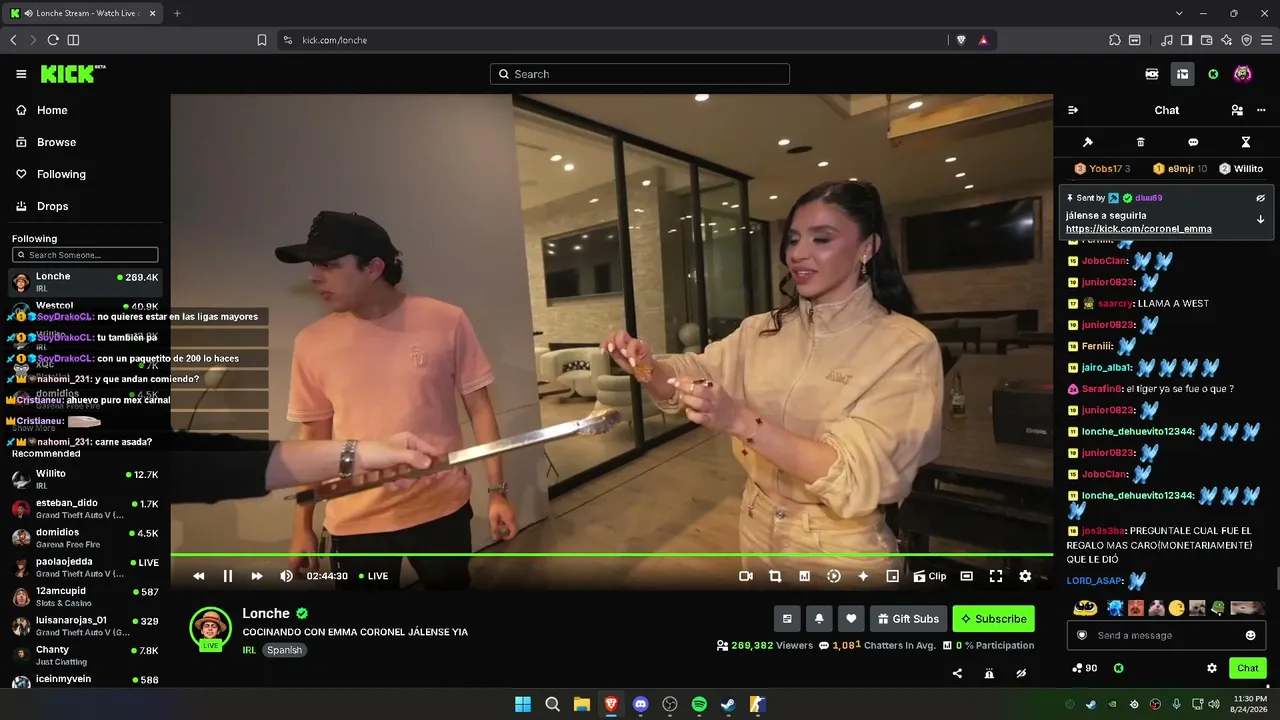
Task: Open chat settings gear below message box
Action: click(1212, 668)
